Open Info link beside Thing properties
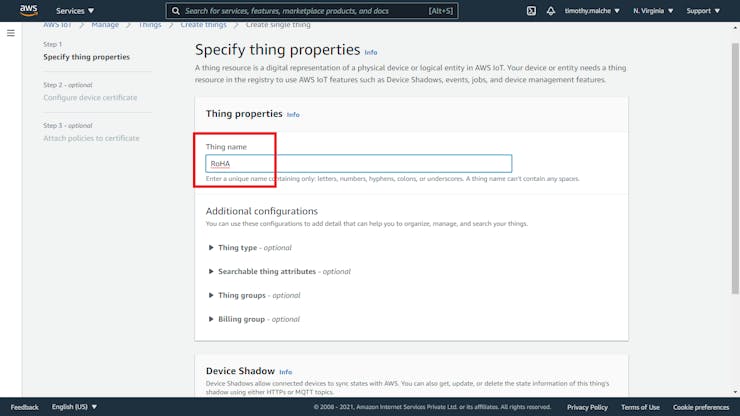 click(x=293, y=115)
